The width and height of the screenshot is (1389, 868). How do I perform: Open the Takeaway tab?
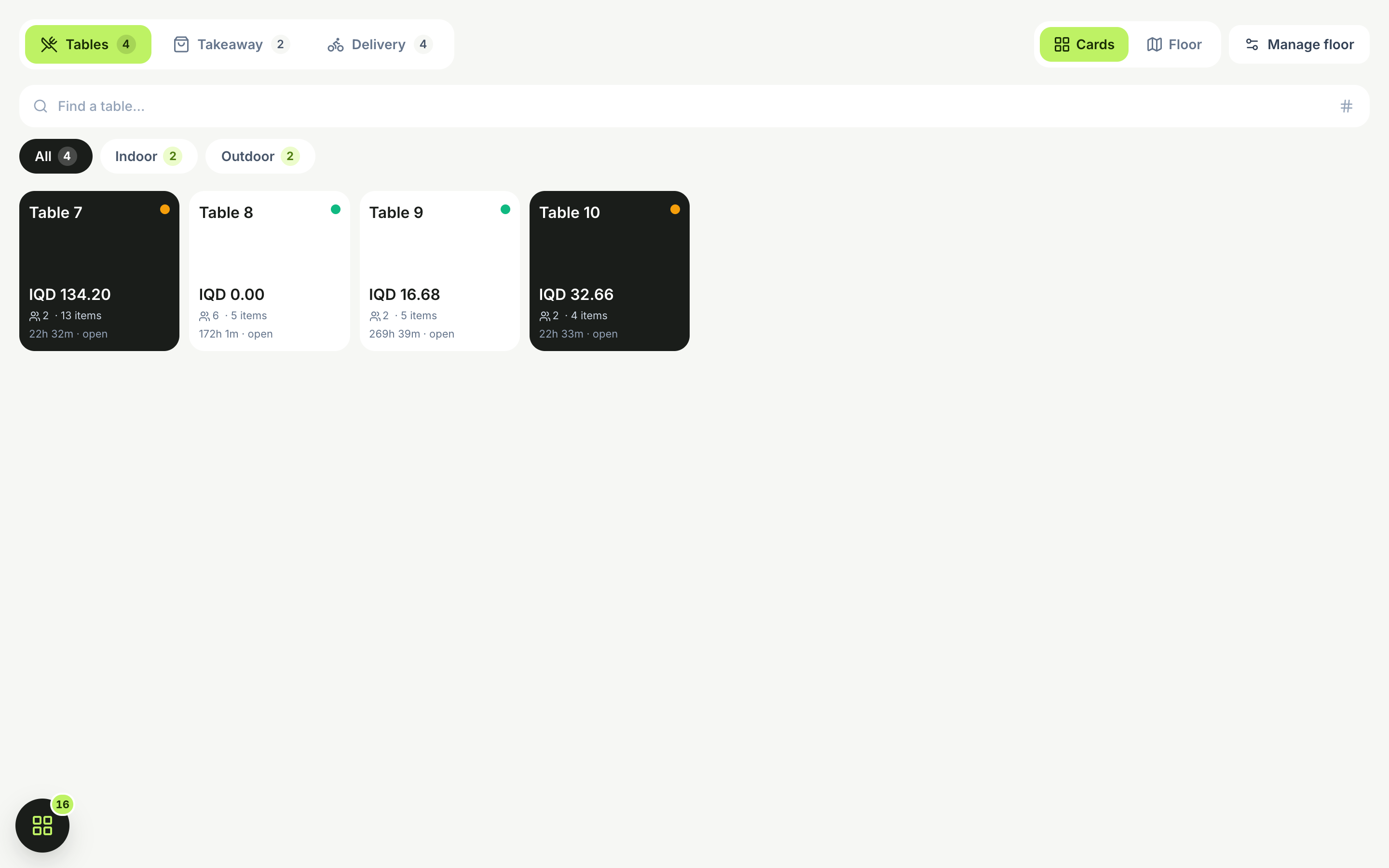click(232, 44)
